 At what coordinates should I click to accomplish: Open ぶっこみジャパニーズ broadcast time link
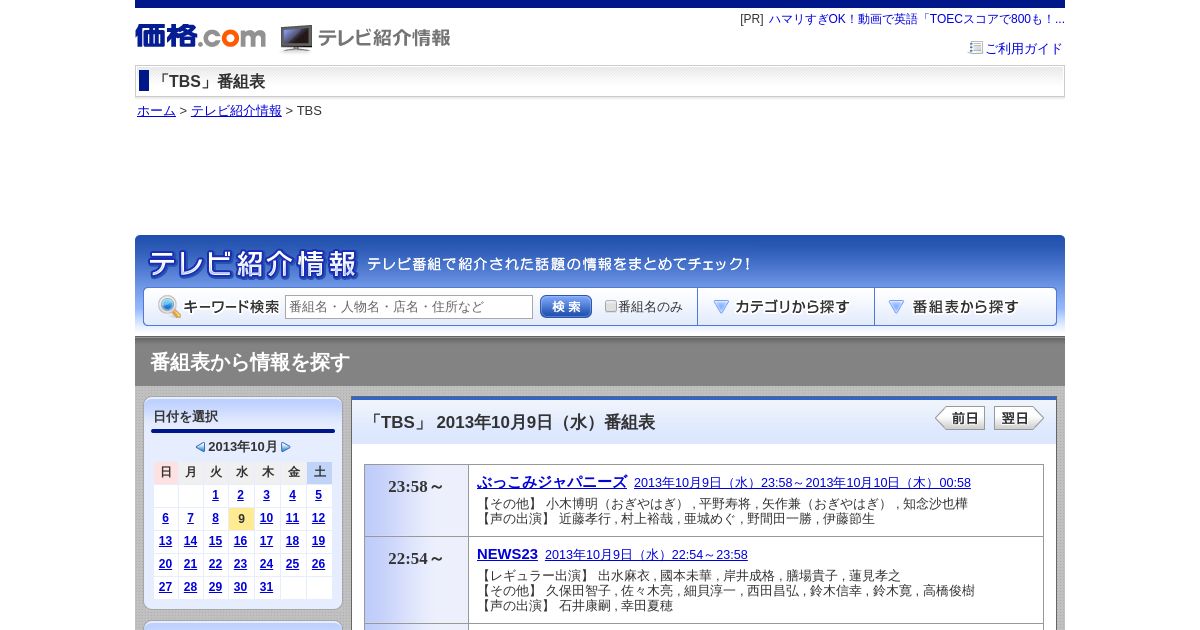(802, 483)
